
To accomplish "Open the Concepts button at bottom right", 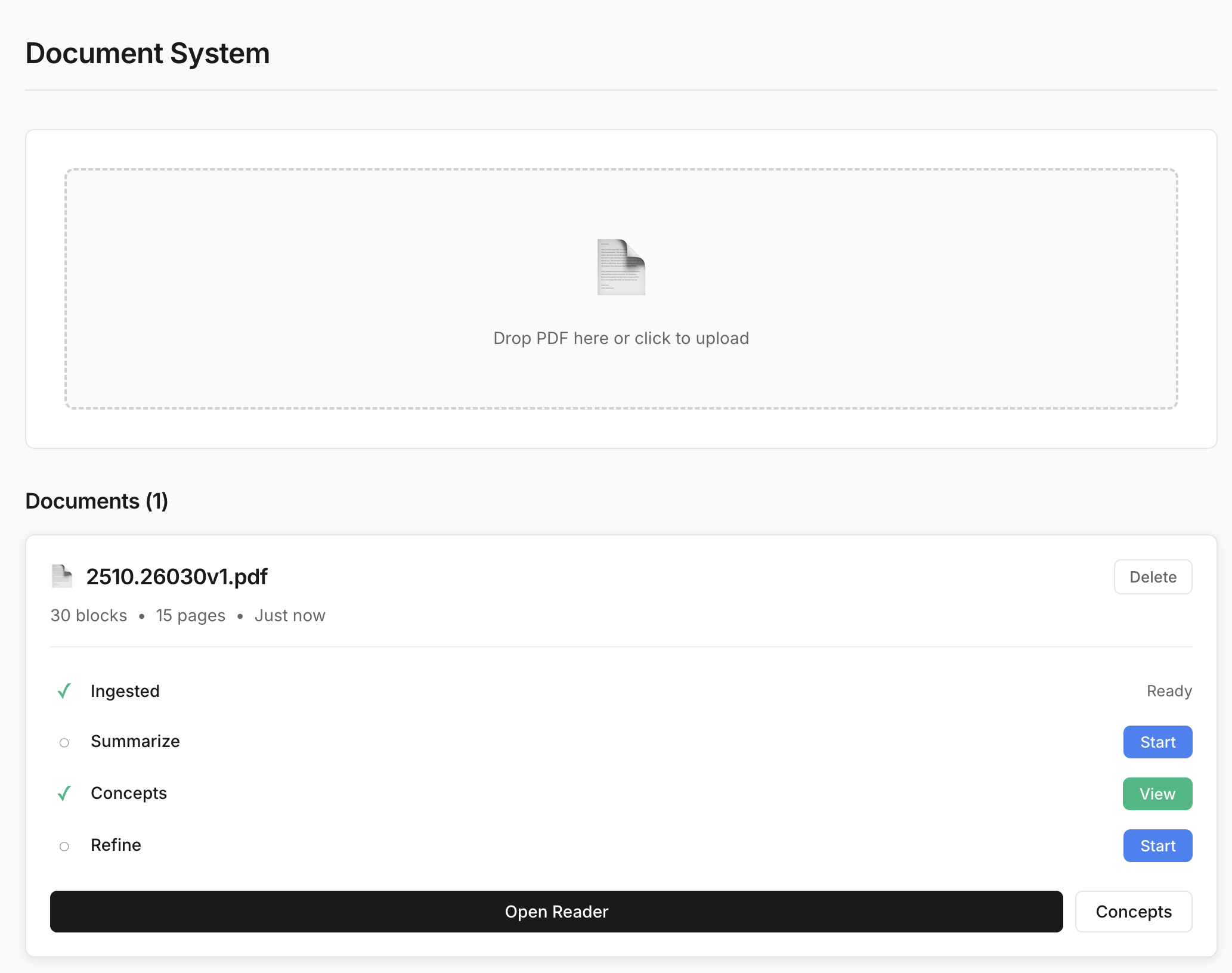I will [1133, 912].
